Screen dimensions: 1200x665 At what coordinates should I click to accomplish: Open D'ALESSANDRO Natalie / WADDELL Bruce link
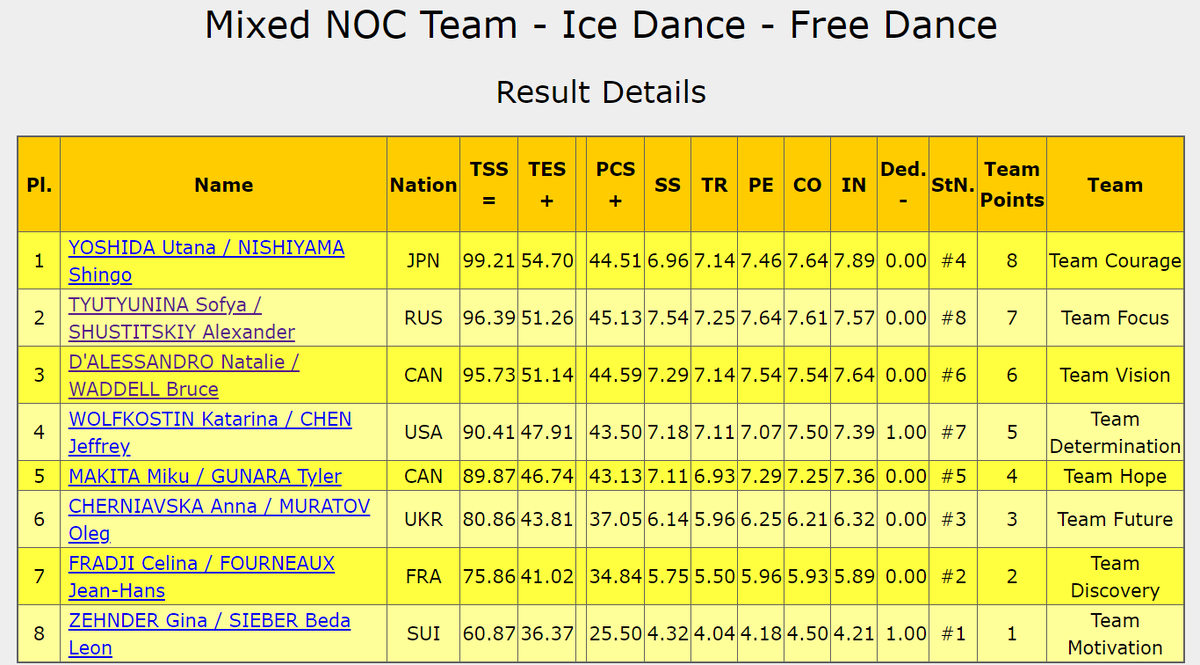pos(184,375)
